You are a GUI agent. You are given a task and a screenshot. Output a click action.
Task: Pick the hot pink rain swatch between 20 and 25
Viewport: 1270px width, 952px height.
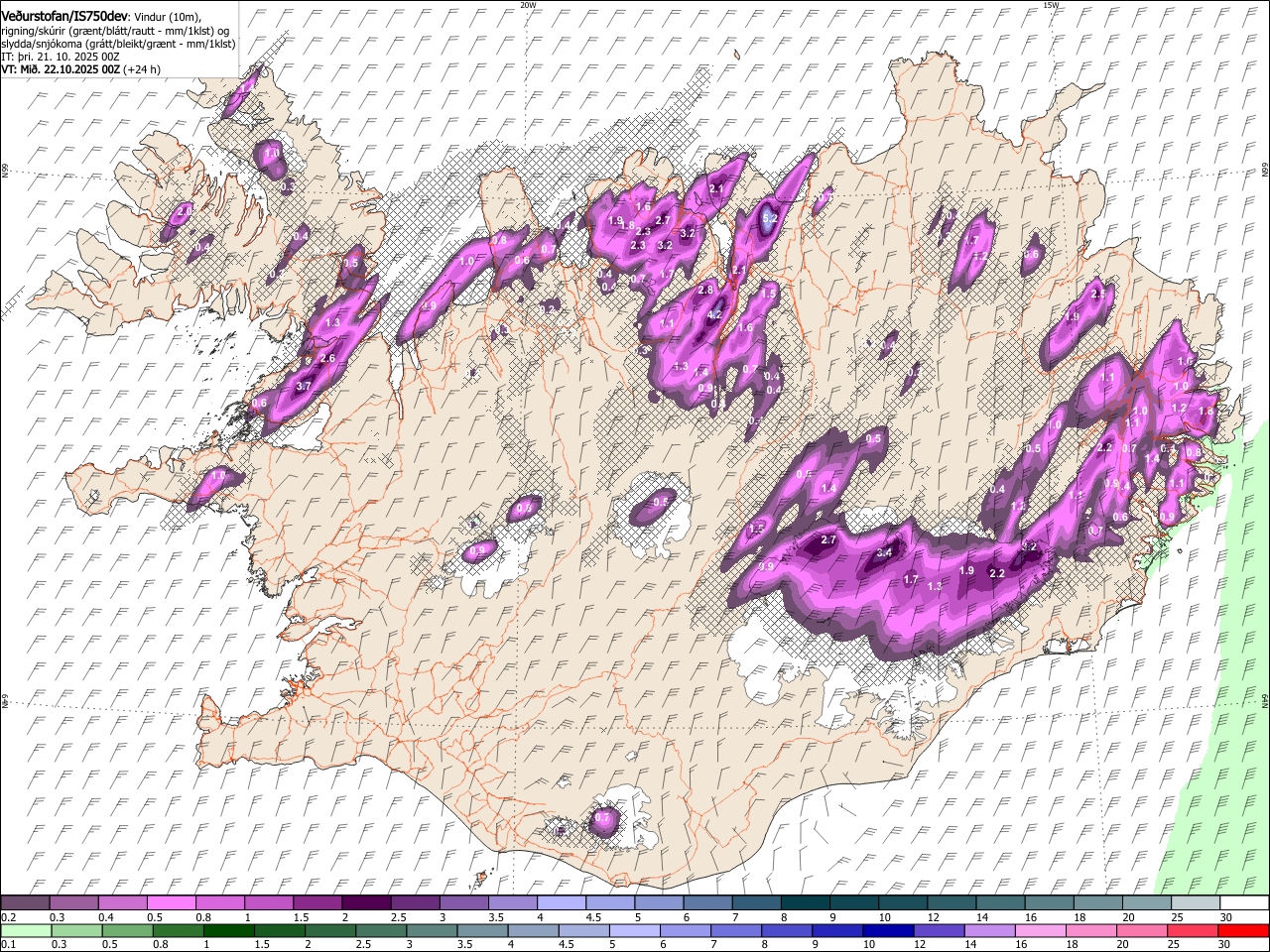1141,930
